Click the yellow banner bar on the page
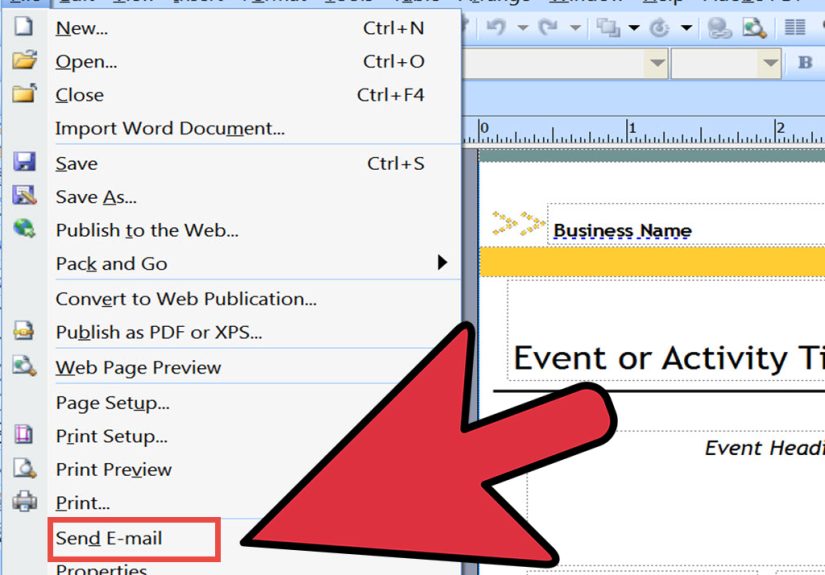Image resolution: width=825 pixels, height=575 pixels. click(652, 261)
